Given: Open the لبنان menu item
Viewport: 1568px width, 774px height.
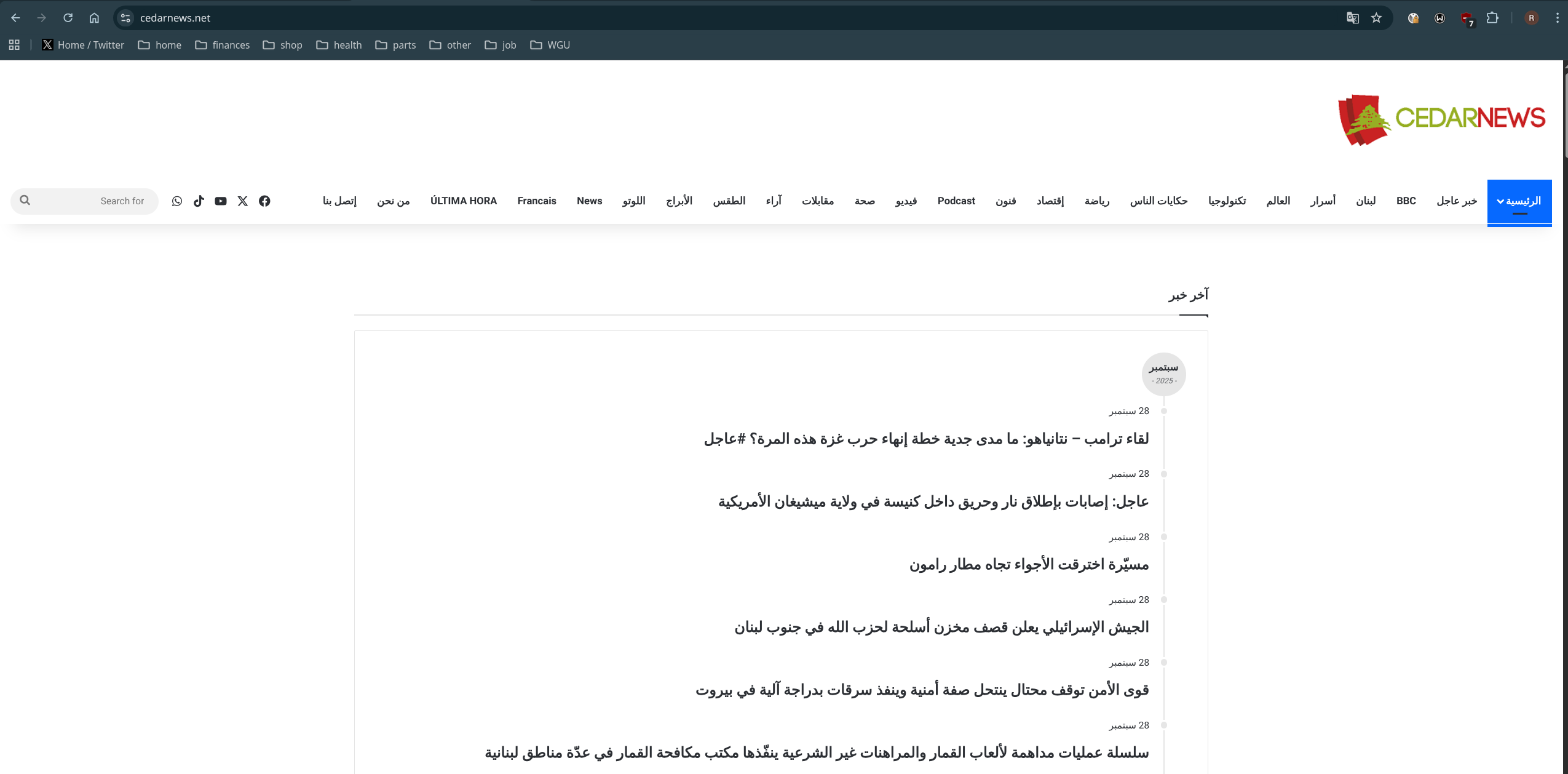Looking at the screenshot, I should coord(1366,201).
